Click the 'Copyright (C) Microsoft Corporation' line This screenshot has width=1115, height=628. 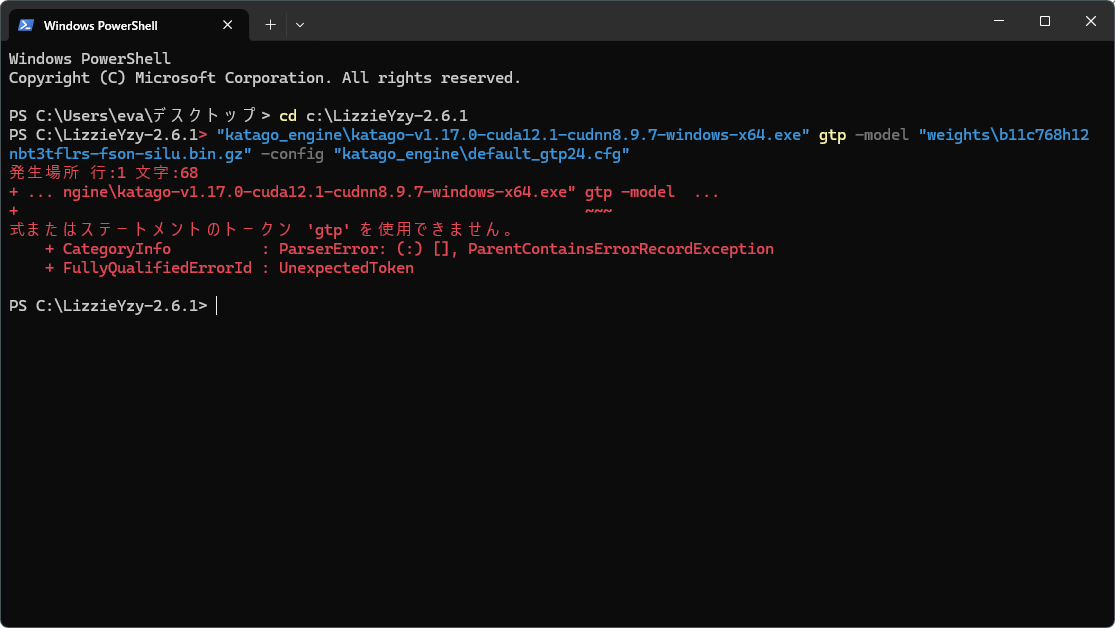point(265,78)
